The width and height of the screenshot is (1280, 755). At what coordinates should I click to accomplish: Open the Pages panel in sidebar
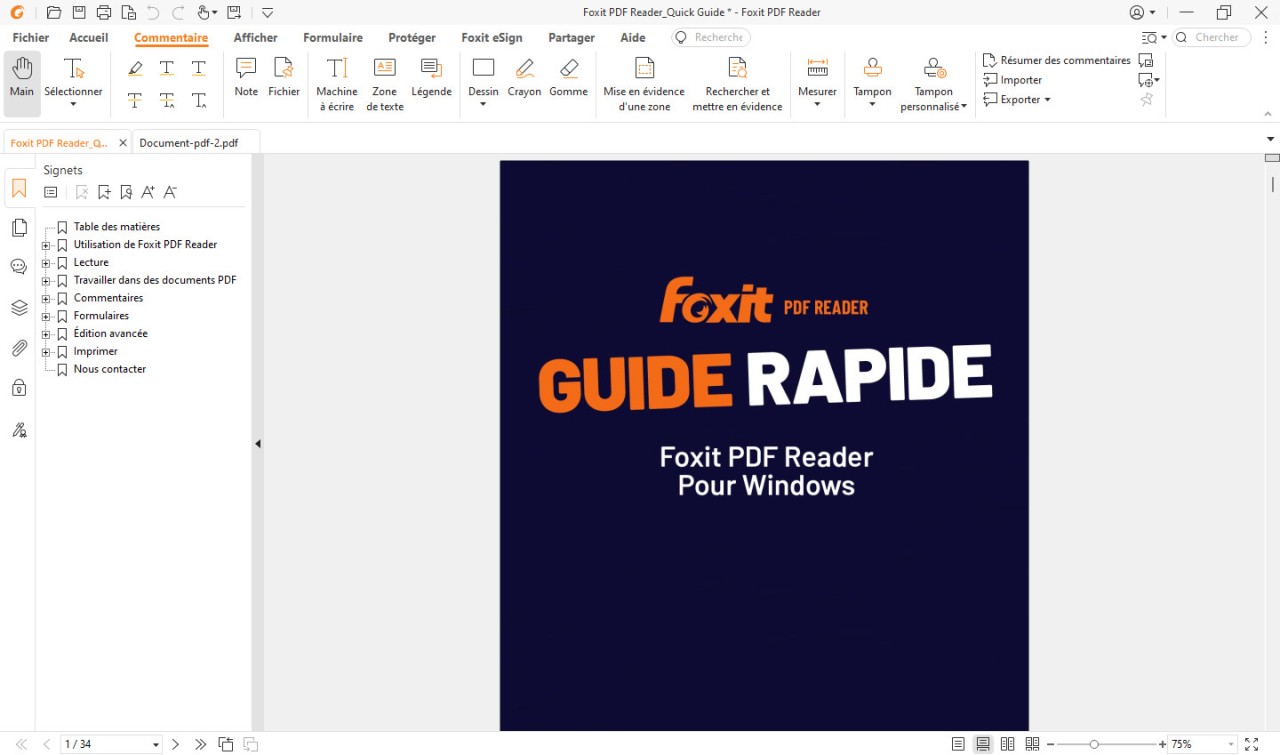(x=18, y=227)
